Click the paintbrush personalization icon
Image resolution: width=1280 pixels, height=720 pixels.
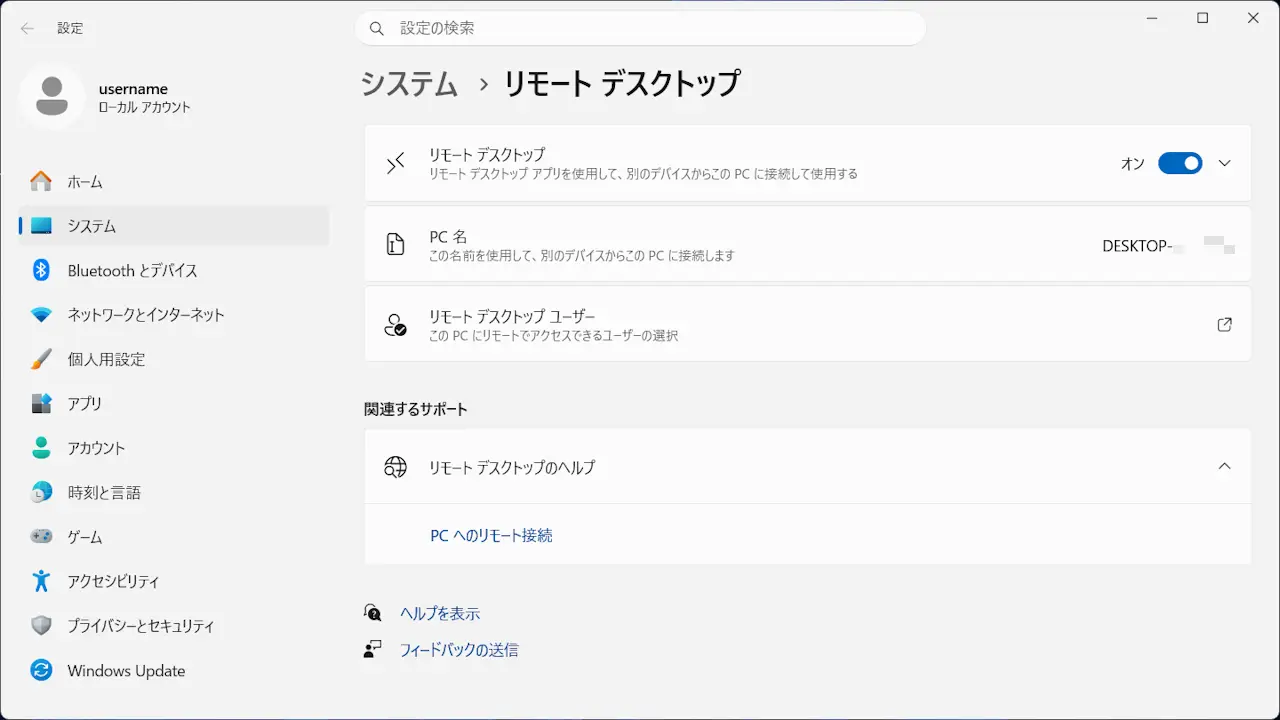pyautogui.click(x=41, y=359)
